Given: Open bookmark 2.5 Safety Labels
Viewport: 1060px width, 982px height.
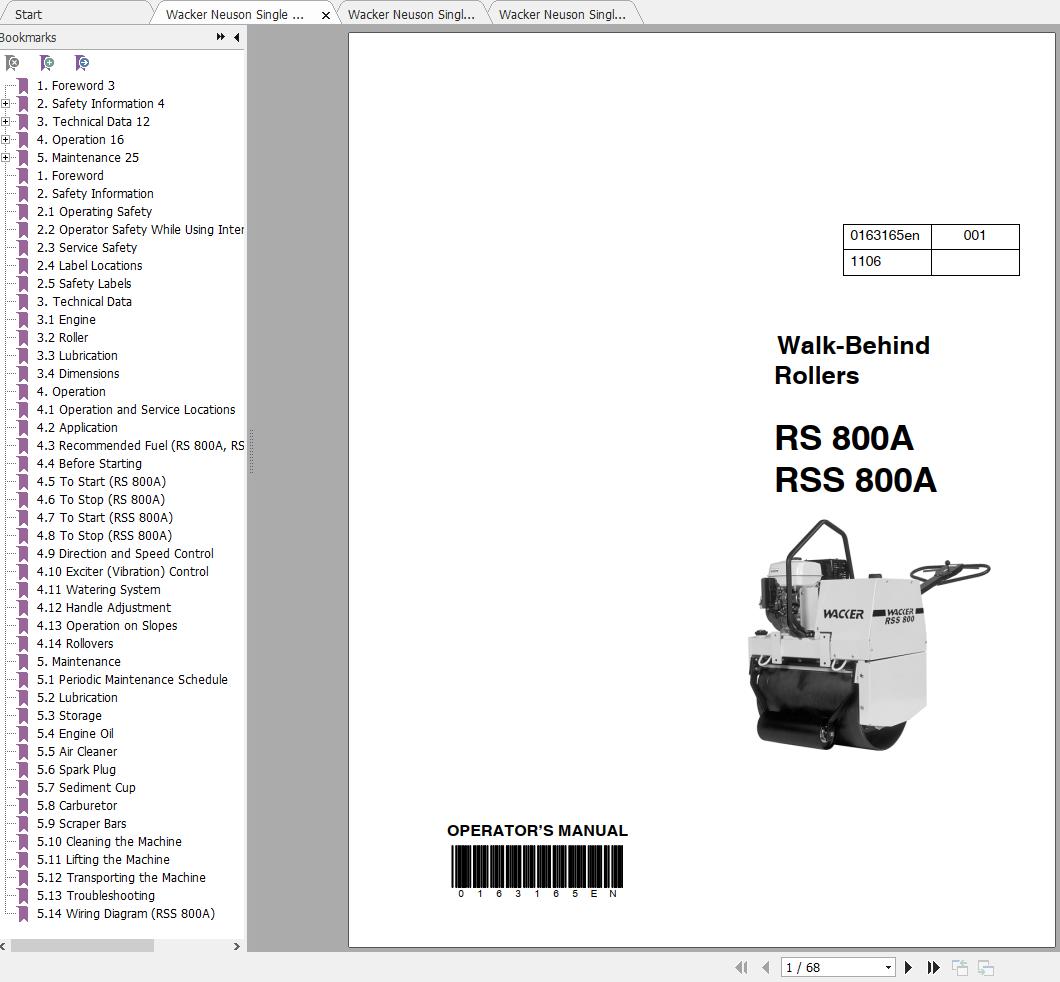Looking at the screenshot, I should 84,284.
